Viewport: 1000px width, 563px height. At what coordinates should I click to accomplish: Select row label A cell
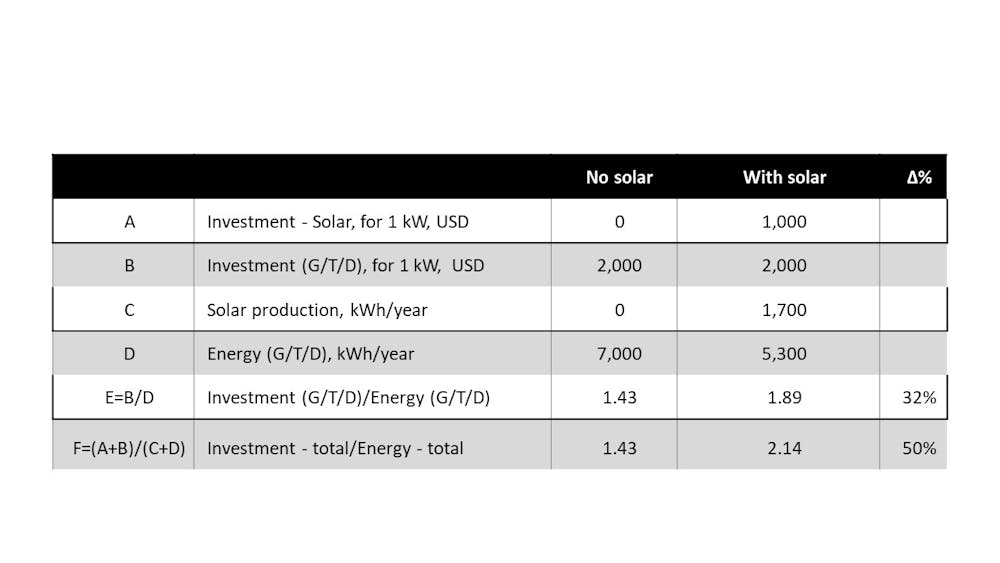[129, 222]
